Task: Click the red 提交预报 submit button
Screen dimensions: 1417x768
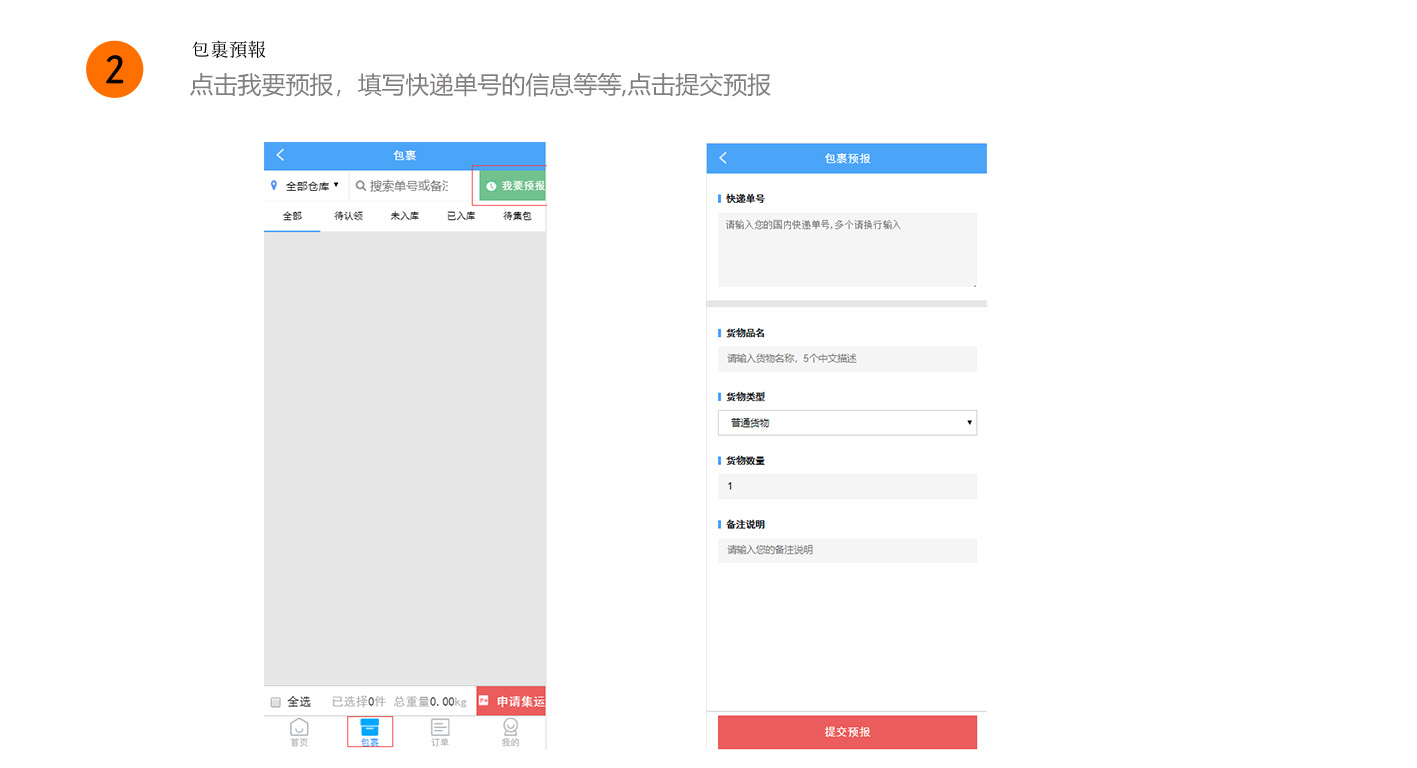Action: tap(847, 732)
